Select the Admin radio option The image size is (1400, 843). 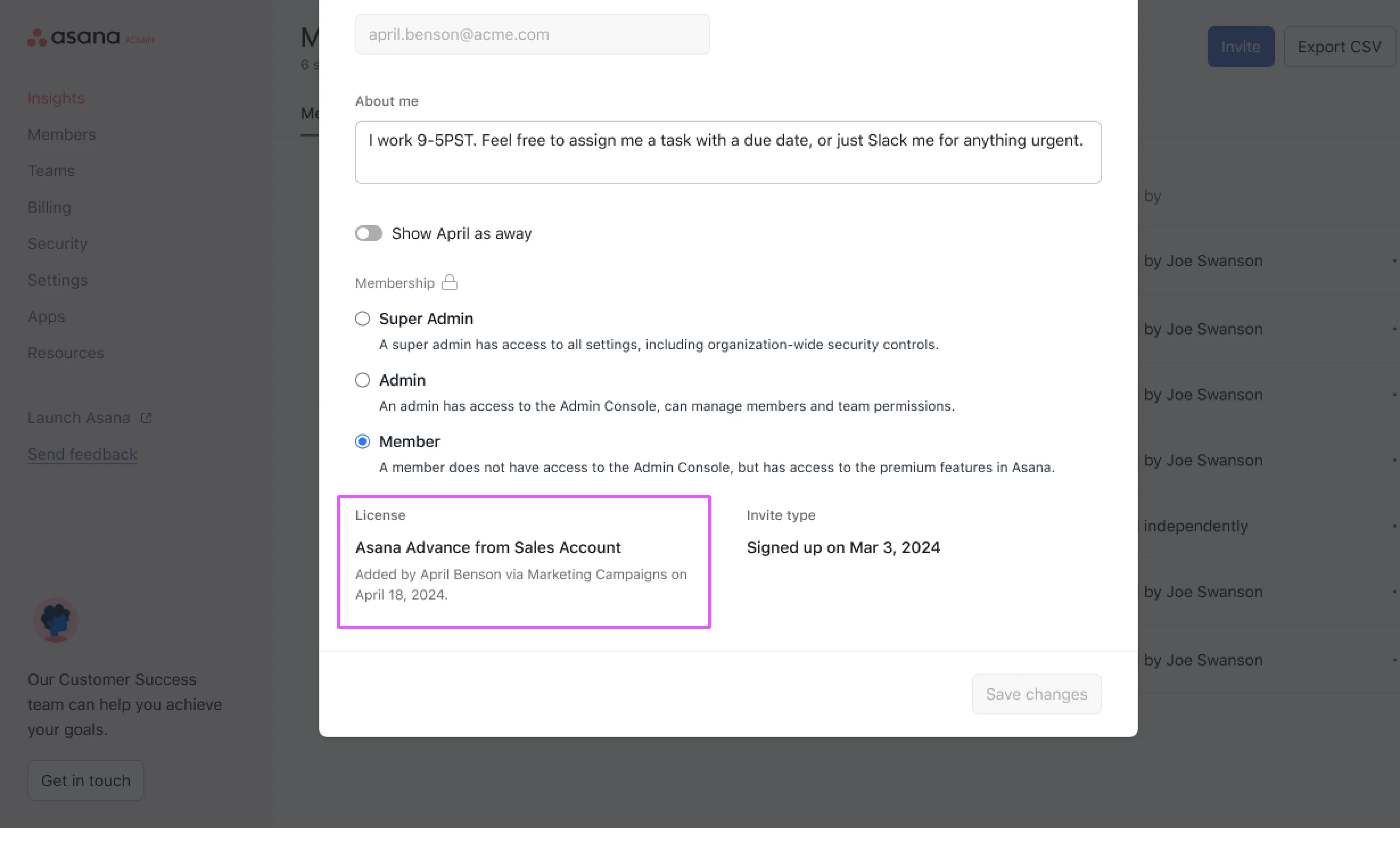tap(362, 380)
